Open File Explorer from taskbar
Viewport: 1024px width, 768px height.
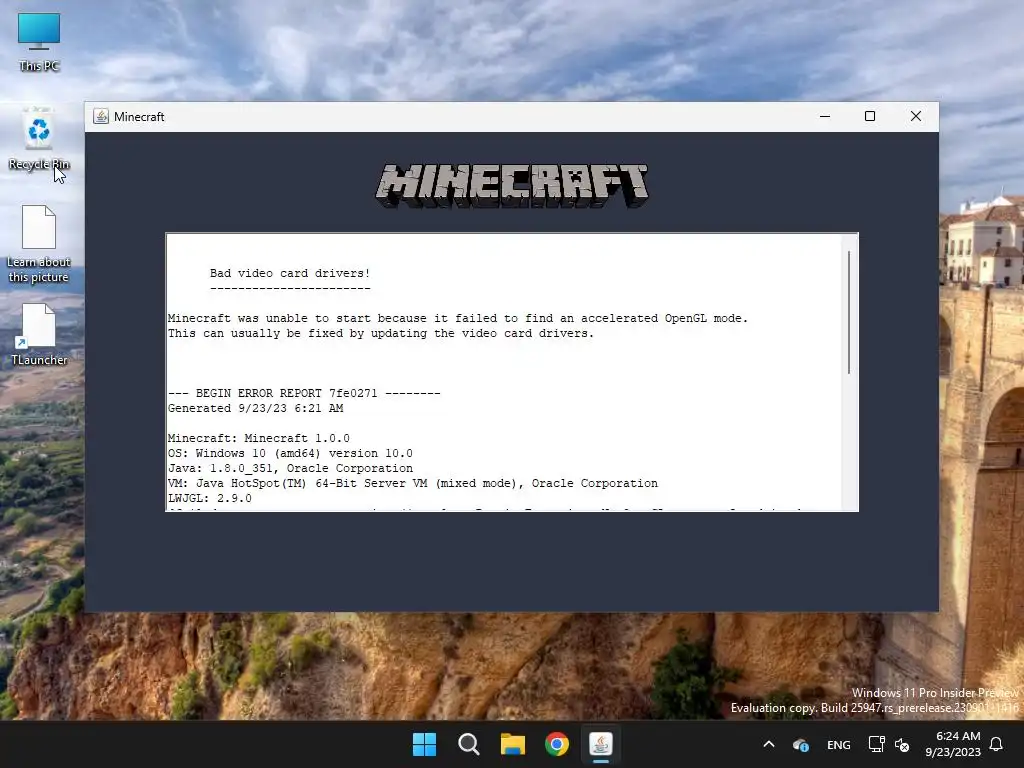(x=513, y=744)
